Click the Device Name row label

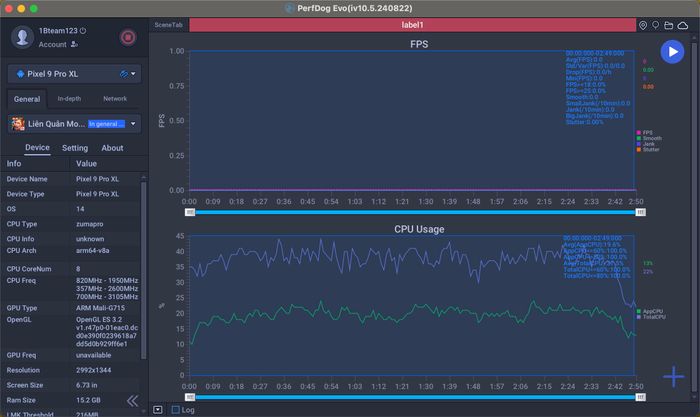[x=27, y=179]
